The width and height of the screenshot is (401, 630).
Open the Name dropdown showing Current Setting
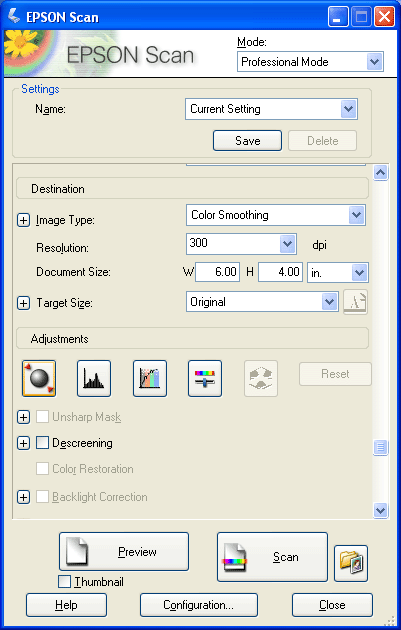(271, 109)
